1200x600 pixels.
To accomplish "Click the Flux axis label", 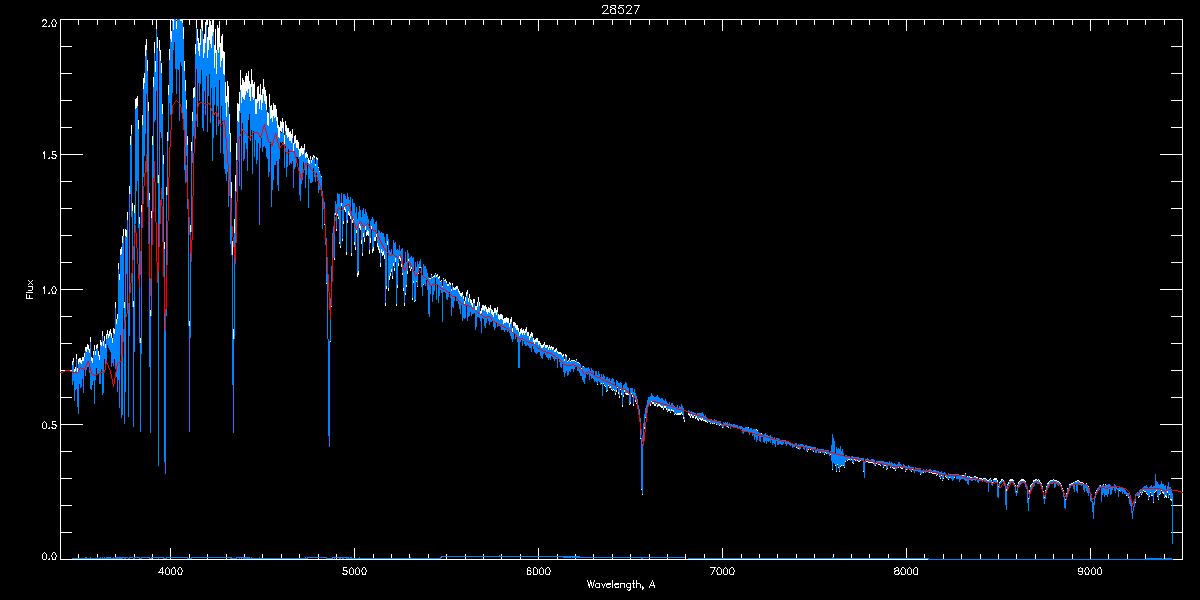I will pos(30,289).
